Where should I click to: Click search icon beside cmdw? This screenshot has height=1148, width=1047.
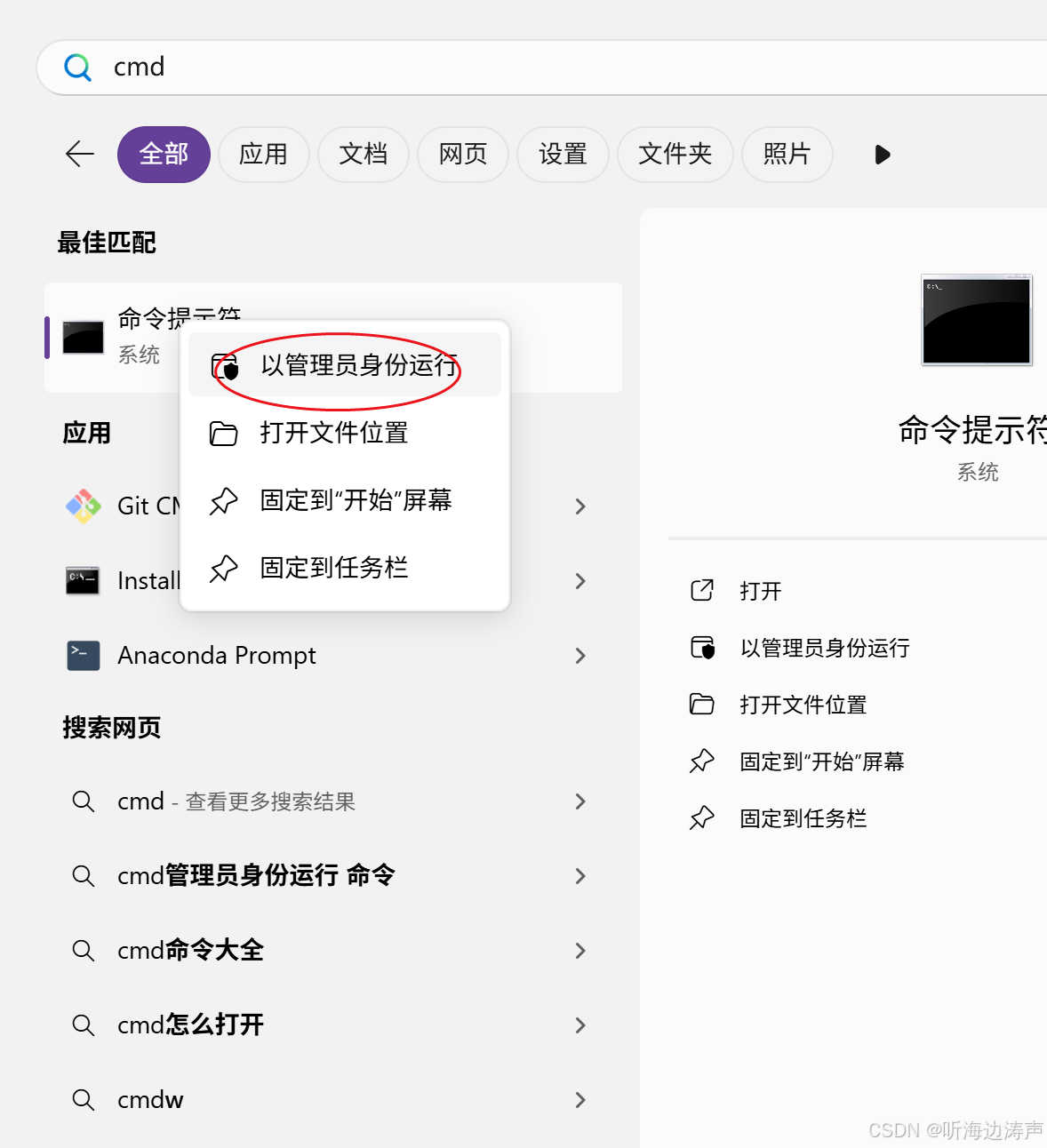tap(84, 1100)
